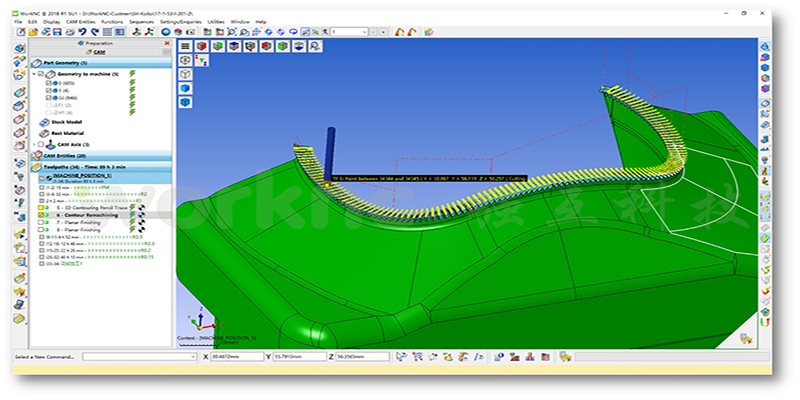This screenshot has width=800, height=400.
Task: Toggle the MACHINE_POSITION_1 checkbox
Action: (41, 178)
